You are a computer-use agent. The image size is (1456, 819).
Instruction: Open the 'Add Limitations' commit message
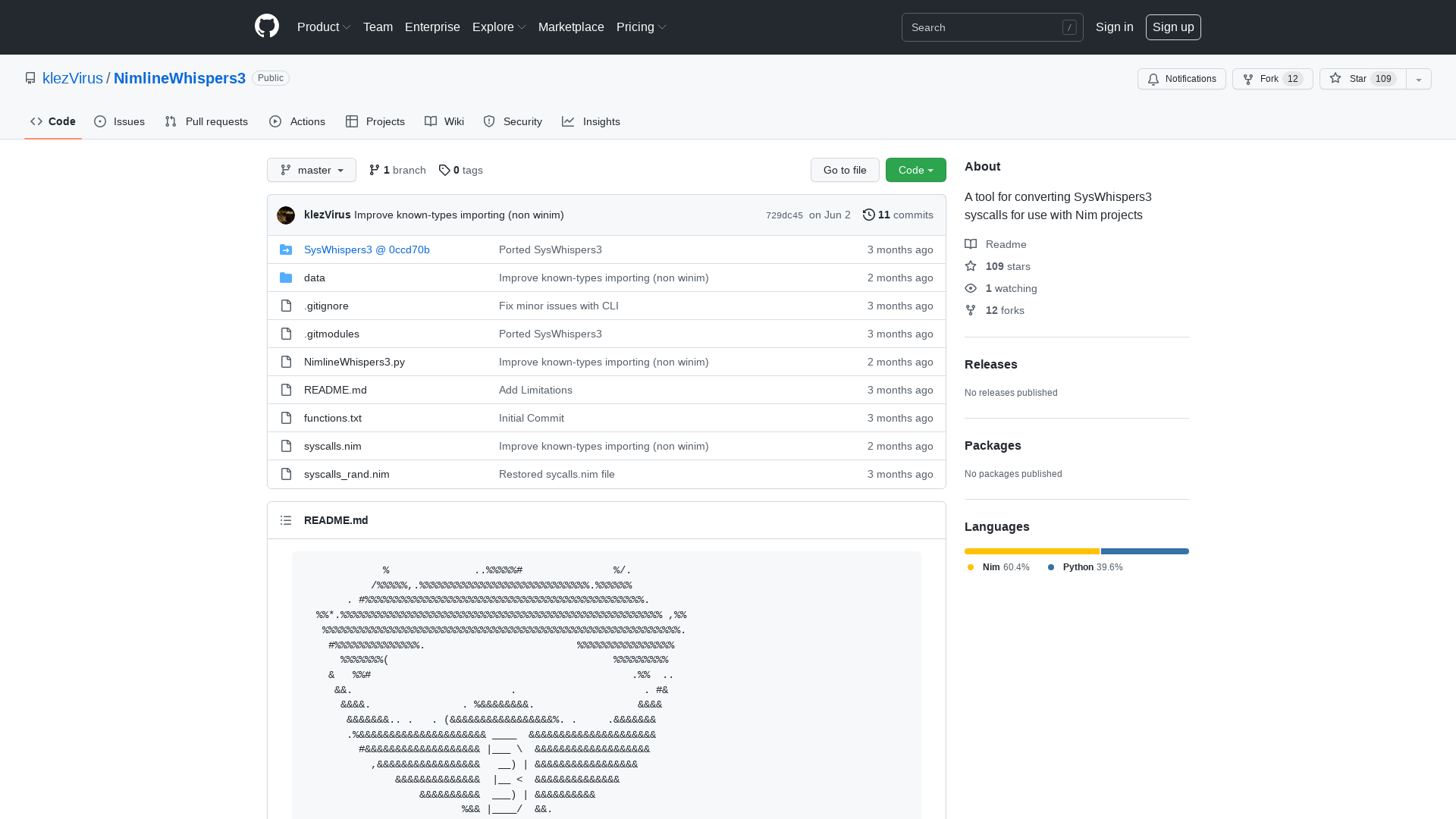pos(535,390)
